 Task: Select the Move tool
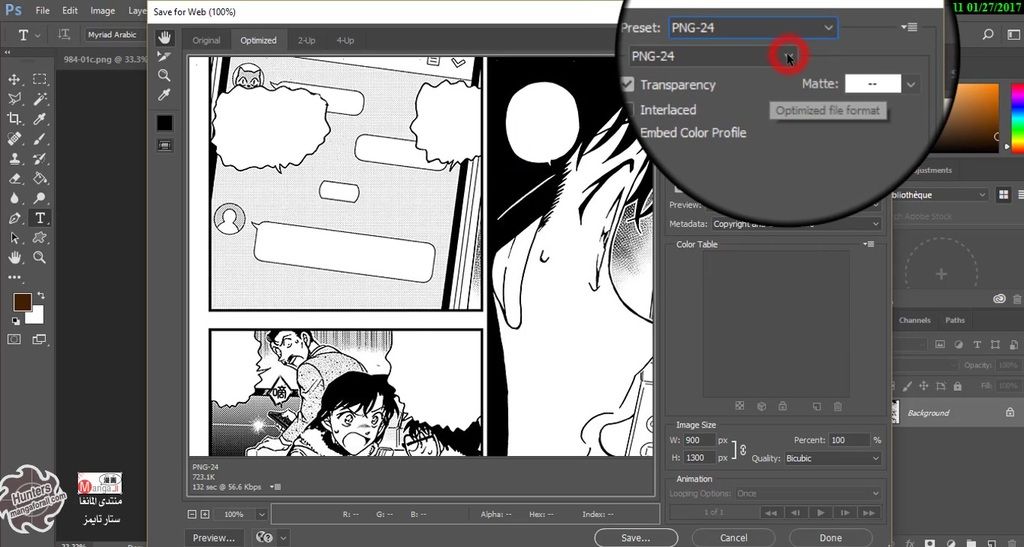14,80
